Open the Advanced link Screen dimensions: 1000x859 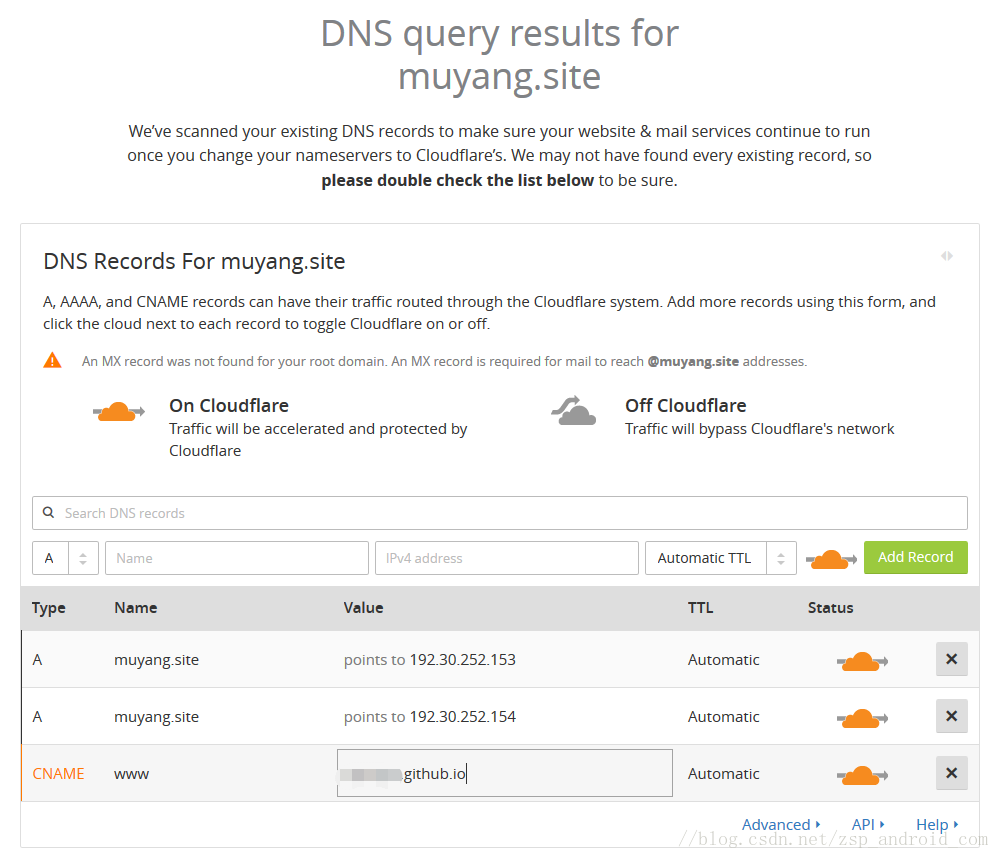pyautogui.click(x=781, y=825)
